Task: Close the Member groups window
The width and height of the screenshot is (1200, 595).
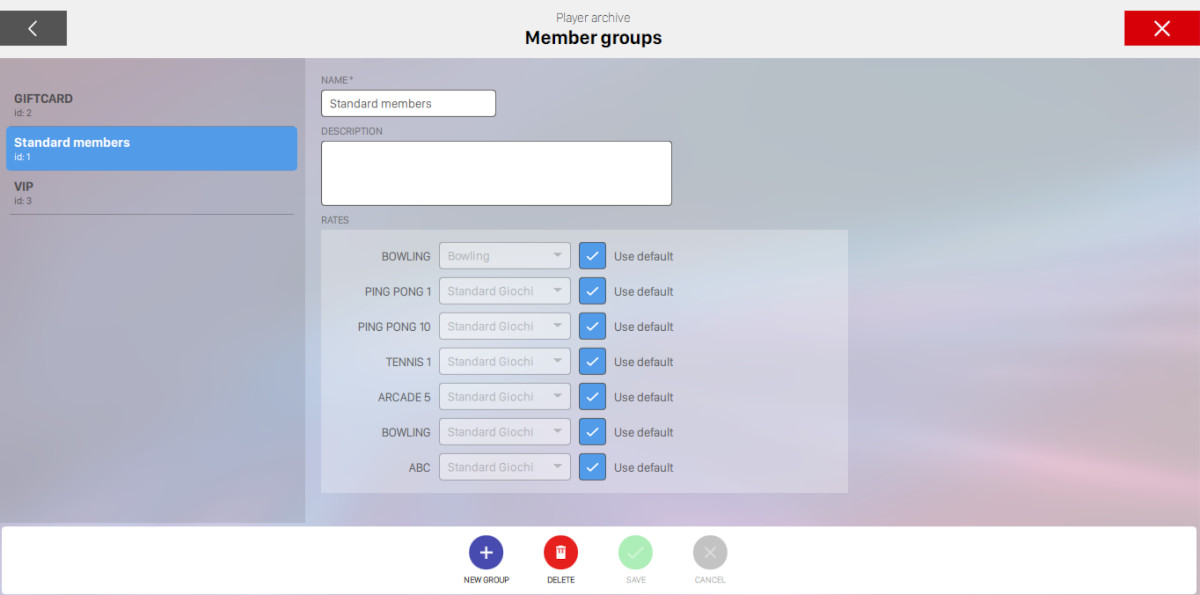Action: click(1161, 28)
